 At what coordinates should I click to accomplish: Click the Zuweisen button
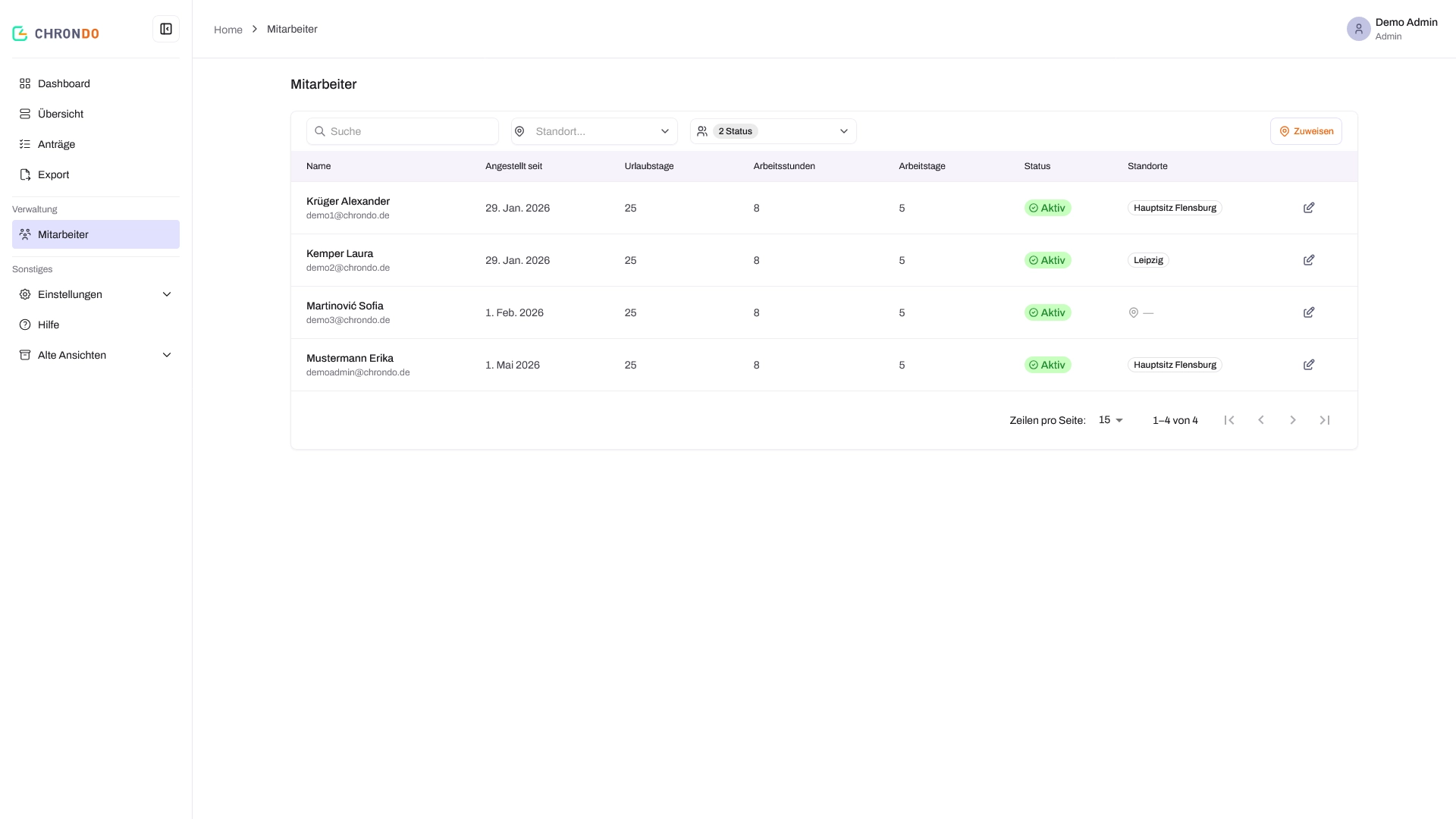pyautogui.click(x=1306, y=131)
